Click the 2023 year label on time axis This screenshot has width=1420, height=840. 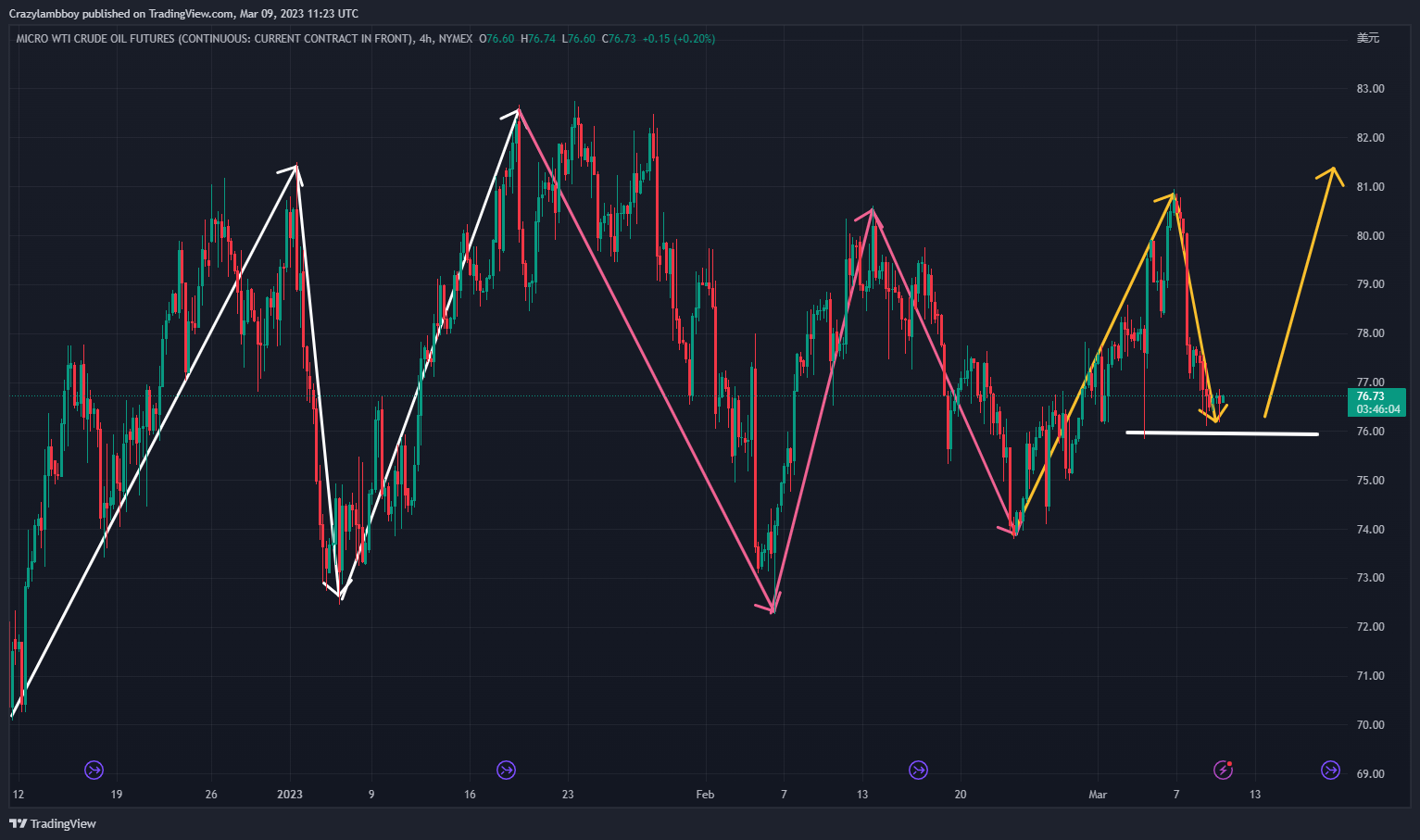pyautogui.click(x=290, y=795)
